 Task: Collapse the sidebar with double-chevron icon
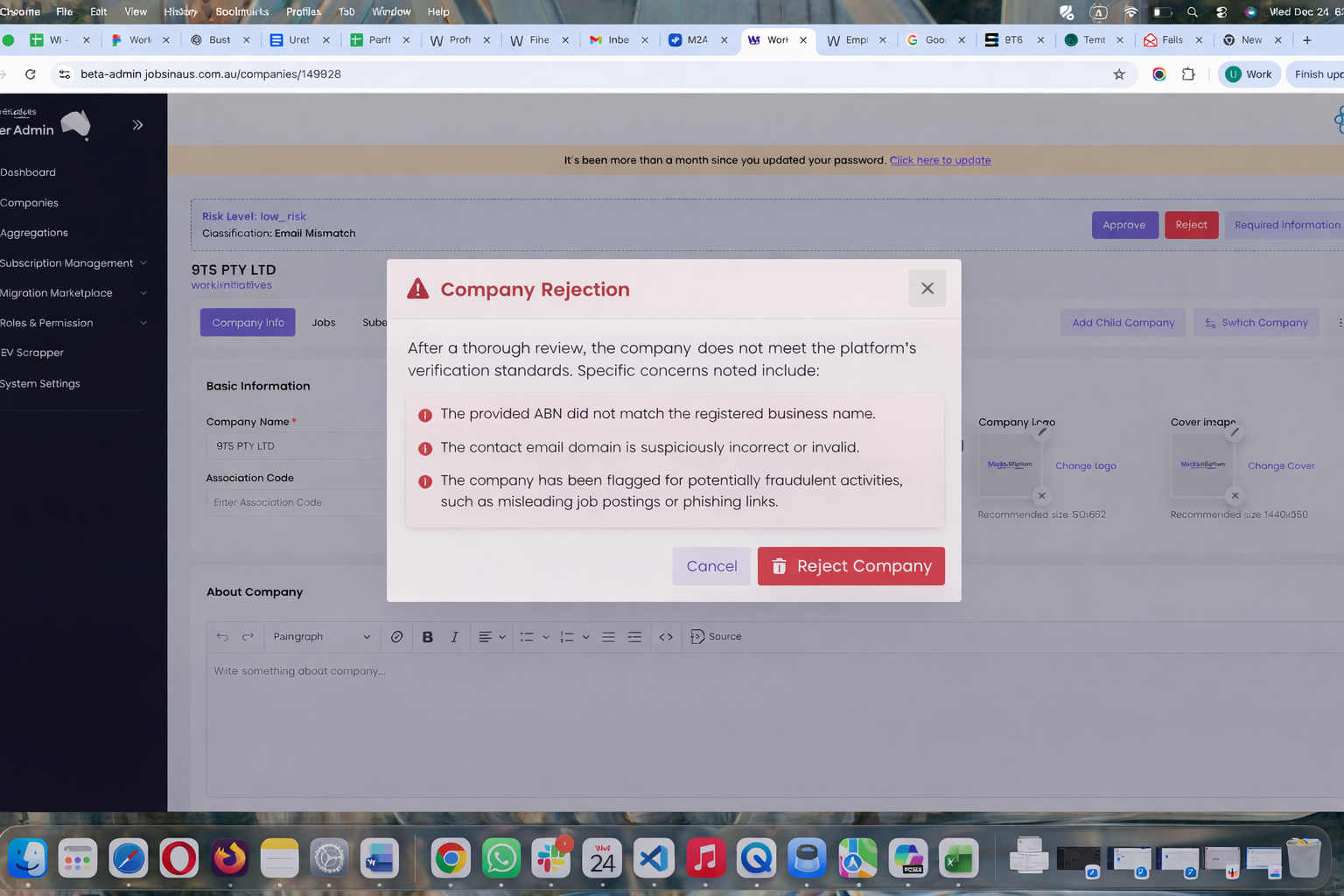[137, 125]
